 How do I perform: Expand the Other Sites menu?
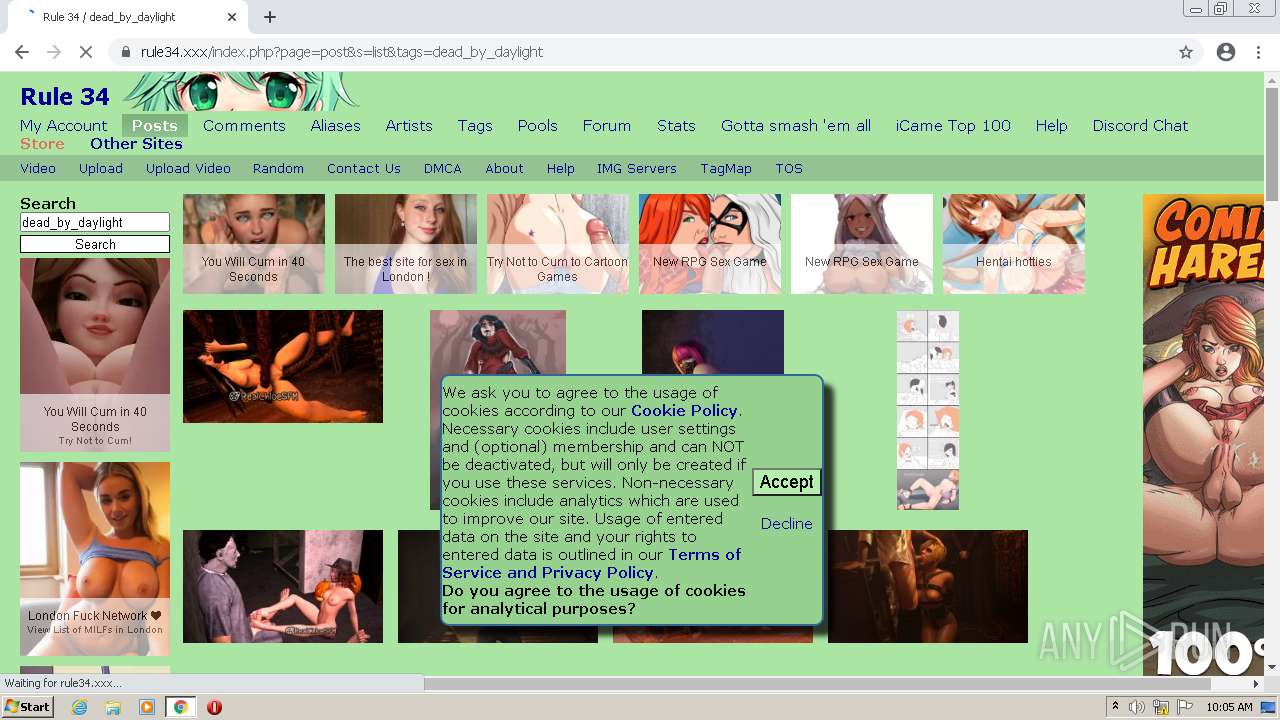pyautogui.click(x=136, y=144)
